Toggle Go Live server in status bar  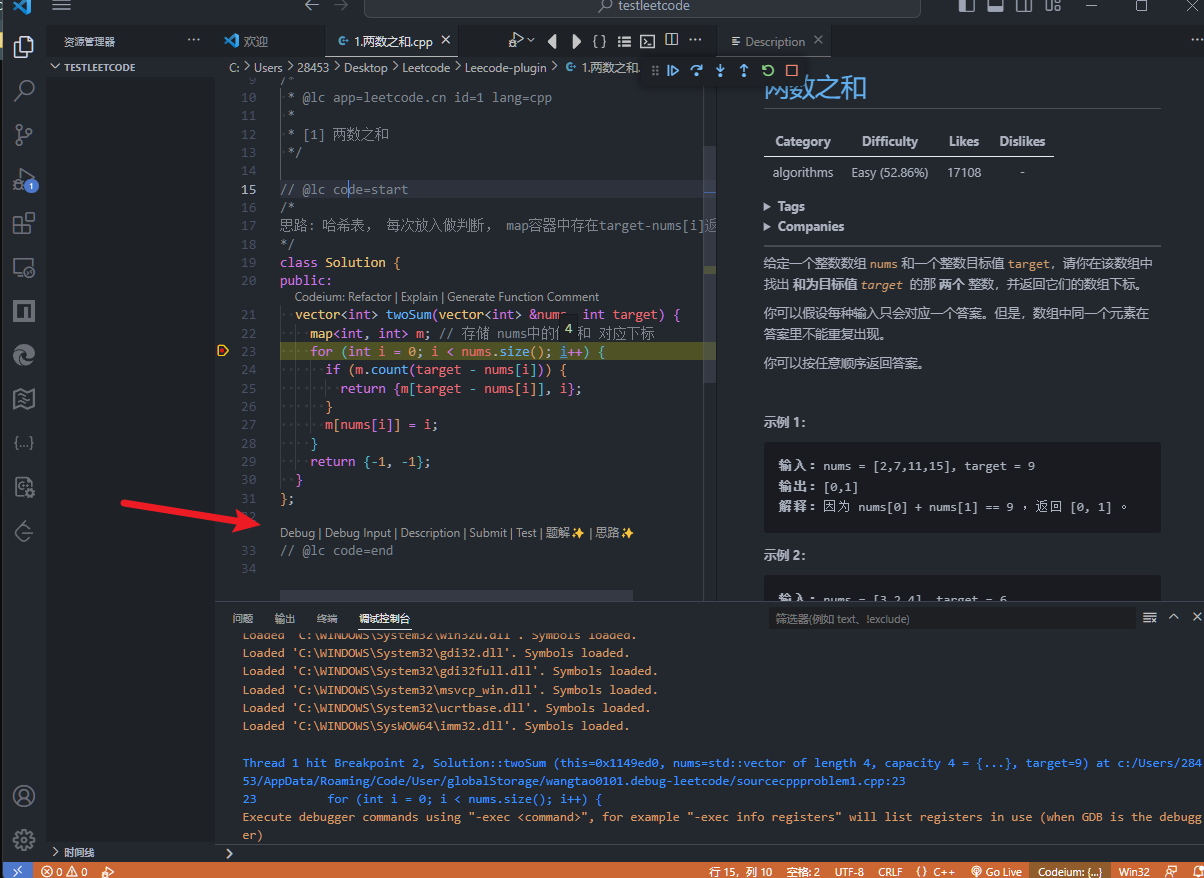996,871
